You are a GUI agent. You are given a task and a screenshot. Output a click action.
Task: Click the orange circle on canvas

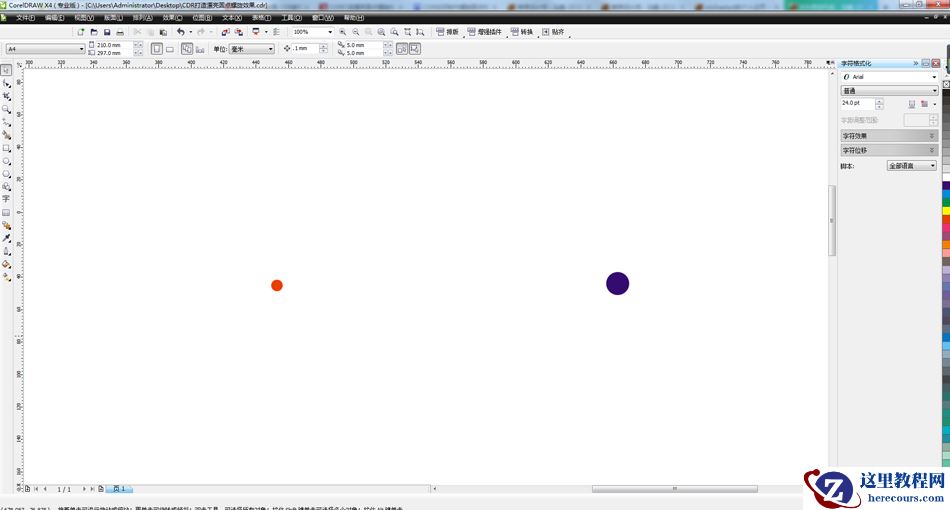(x=277, y=285)
